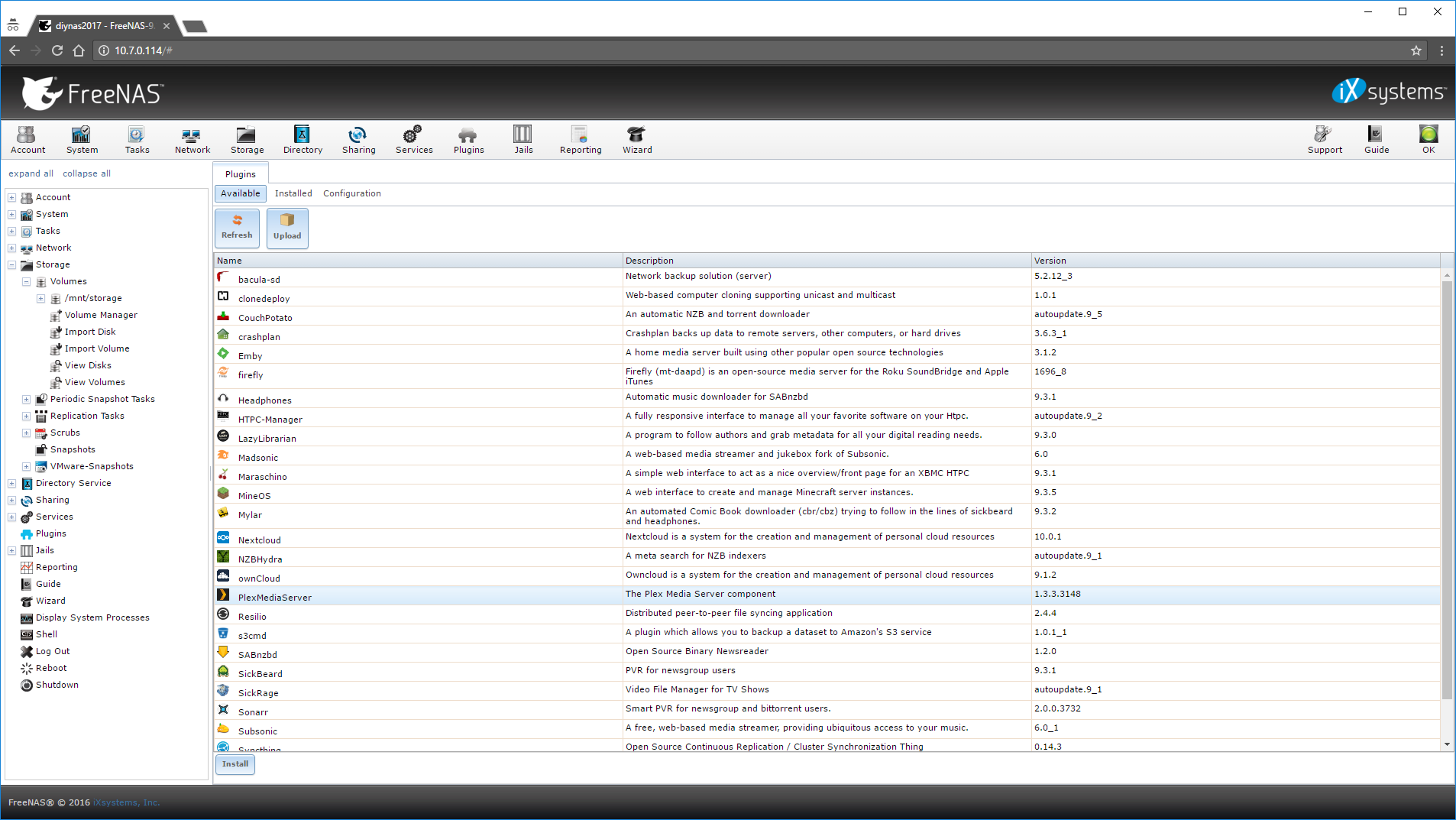This screenshot has width=1456, height=820.
Task: Expand the Network tree node
Action: coord(11,248)
